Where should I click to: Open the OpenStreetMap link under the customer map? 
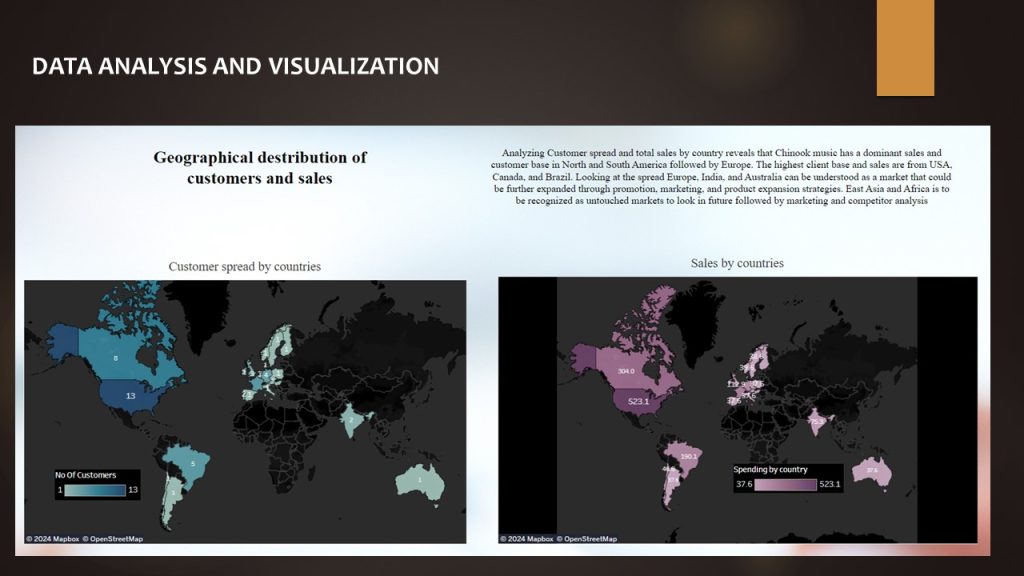coord(112,539)
